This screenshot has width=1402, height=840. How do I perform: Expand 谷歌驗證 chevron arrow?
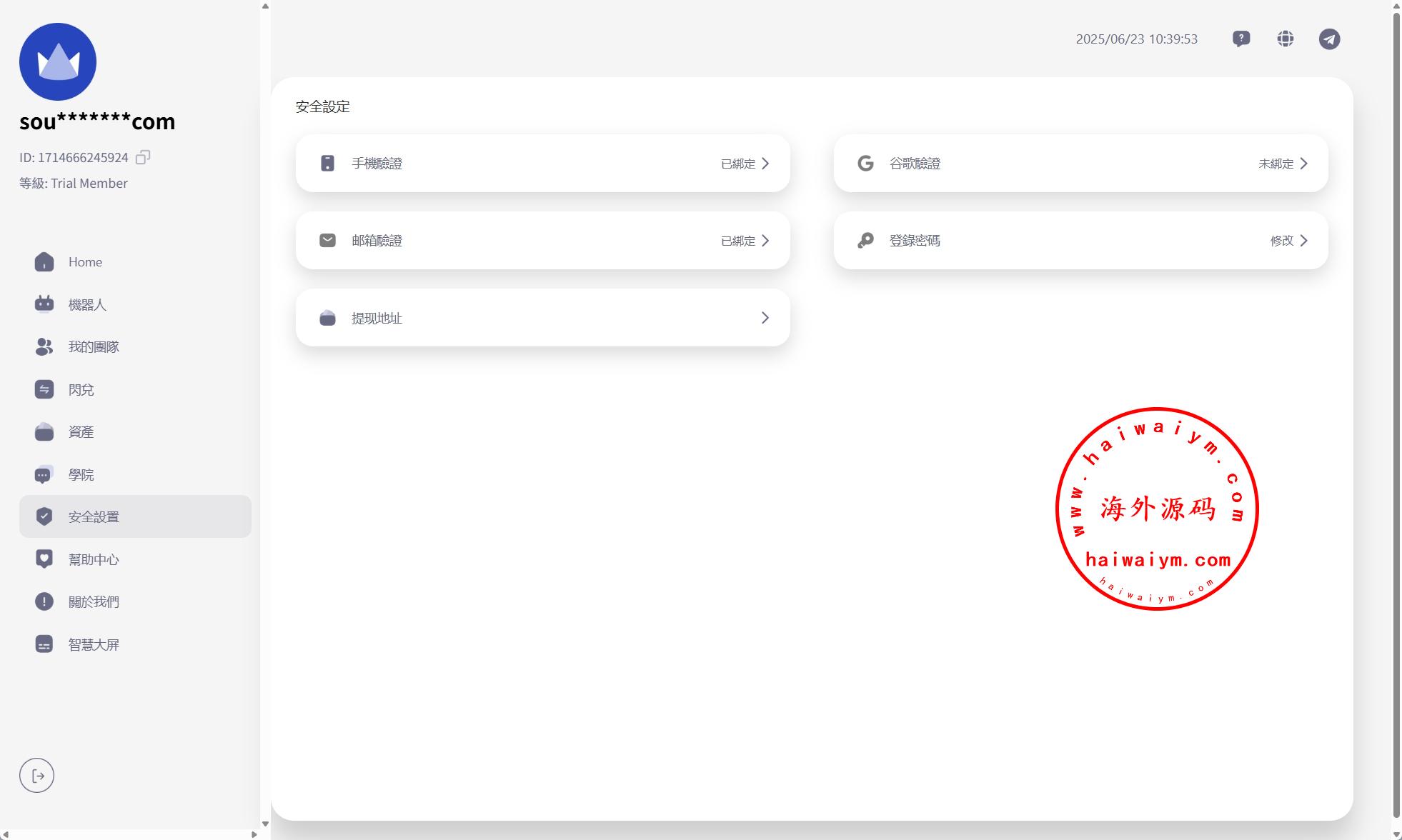click(1303, 164)
